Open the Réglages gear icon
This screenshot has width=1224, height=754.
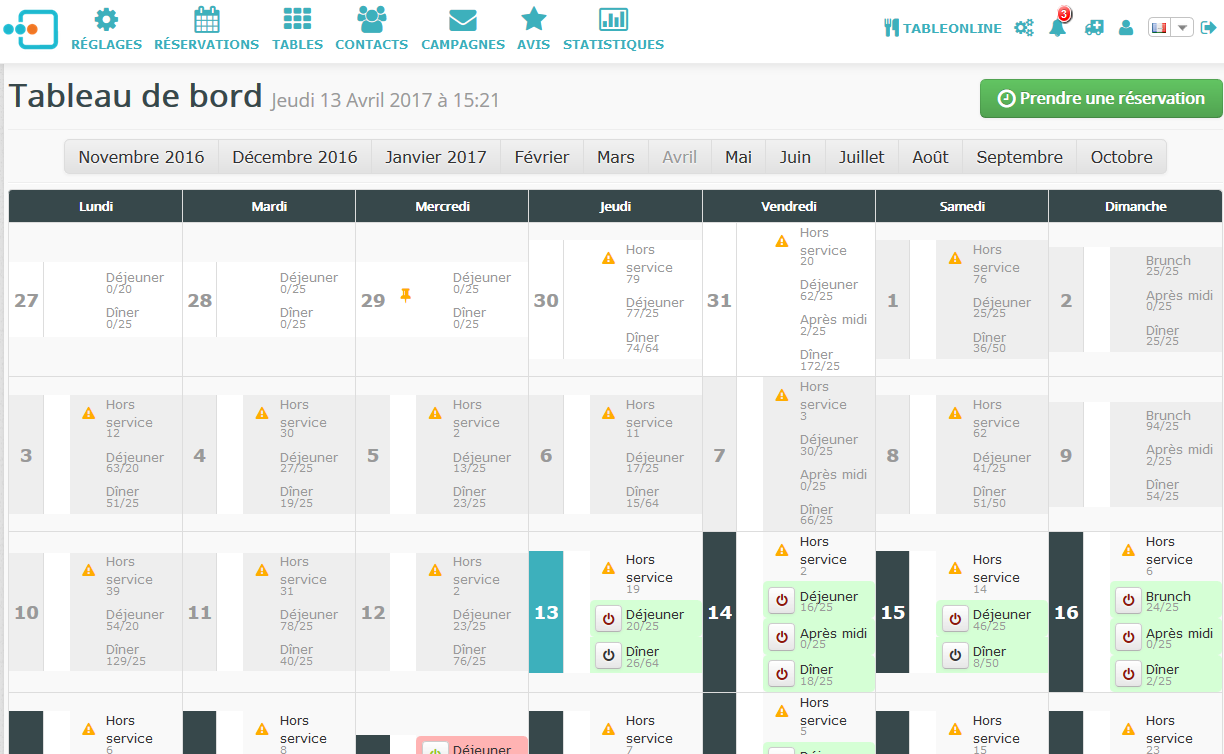(106, 19)
